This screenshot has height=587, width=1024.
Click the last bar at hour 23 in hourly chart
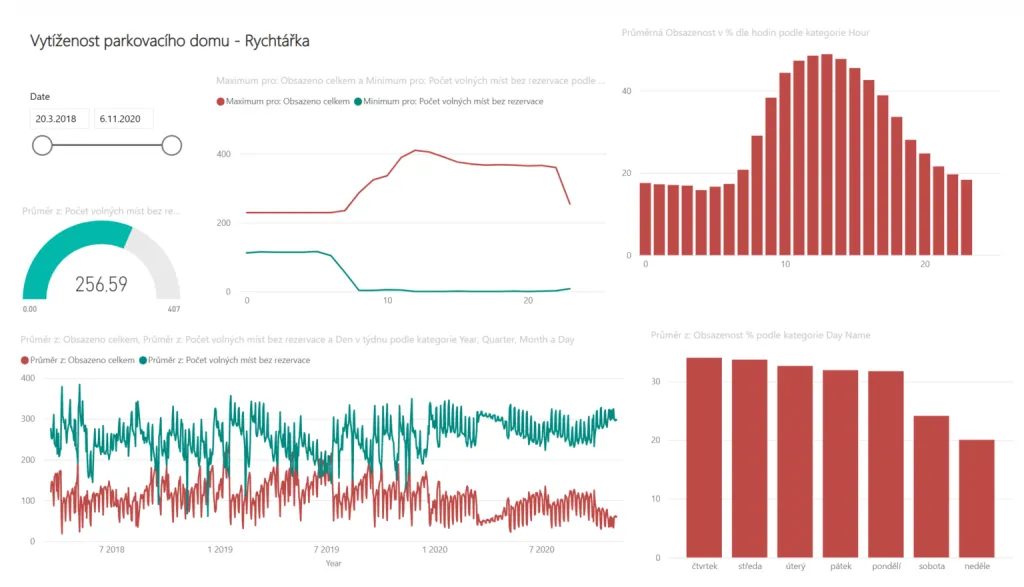[x=967, y=217]
